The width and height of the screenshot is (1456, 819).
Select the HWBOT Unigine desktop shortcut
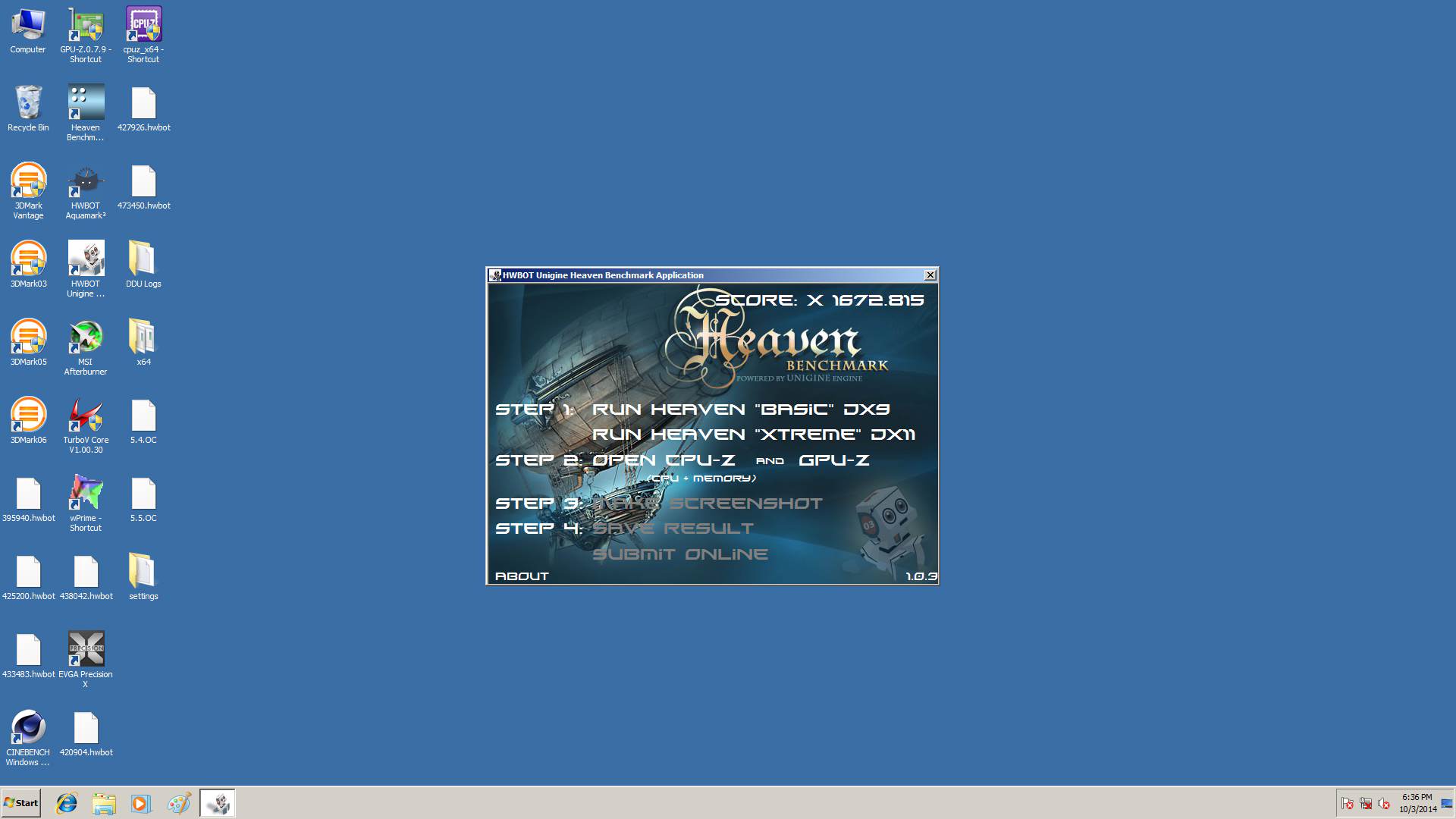click(x=86, y=269)
